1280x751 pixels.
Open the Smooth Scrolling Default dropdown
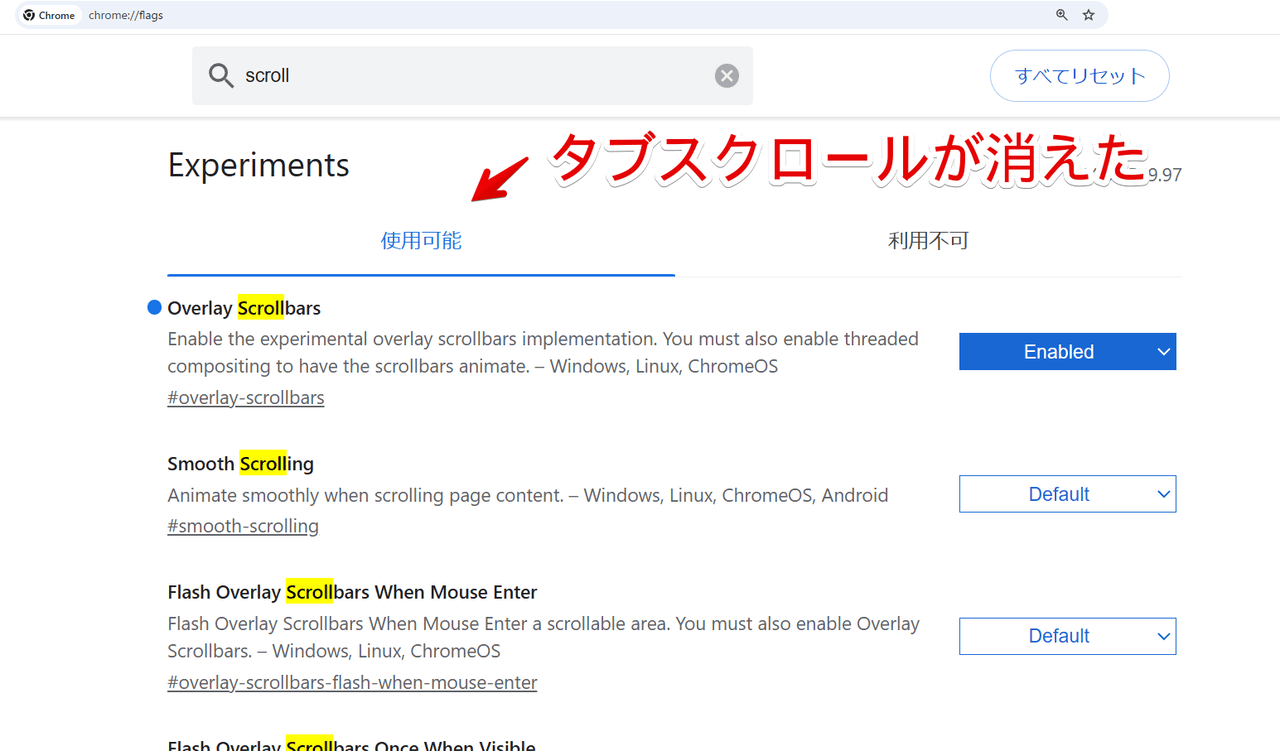coord(1067,494)
